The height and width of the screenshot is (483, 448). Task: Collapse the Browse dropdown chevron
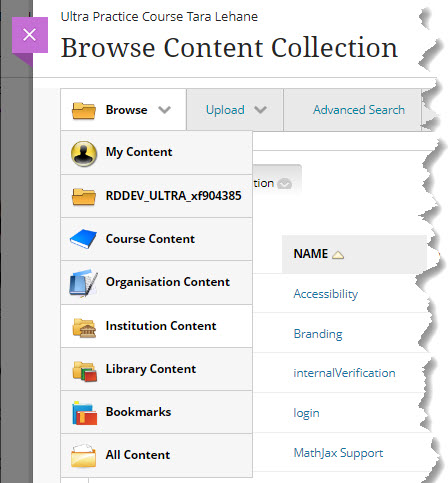(164, 110)
